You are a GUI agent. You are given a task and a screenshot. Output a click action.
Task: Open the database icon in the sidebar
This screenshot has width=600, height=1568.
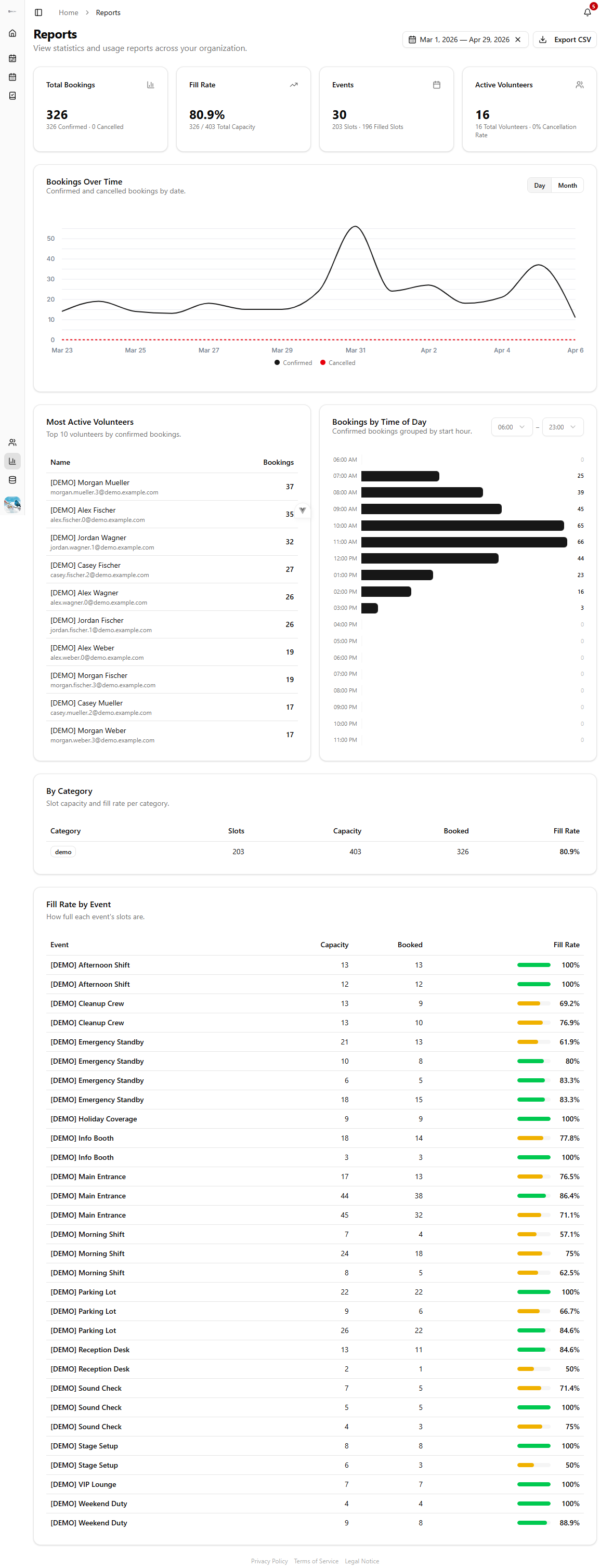pos(12,480)
